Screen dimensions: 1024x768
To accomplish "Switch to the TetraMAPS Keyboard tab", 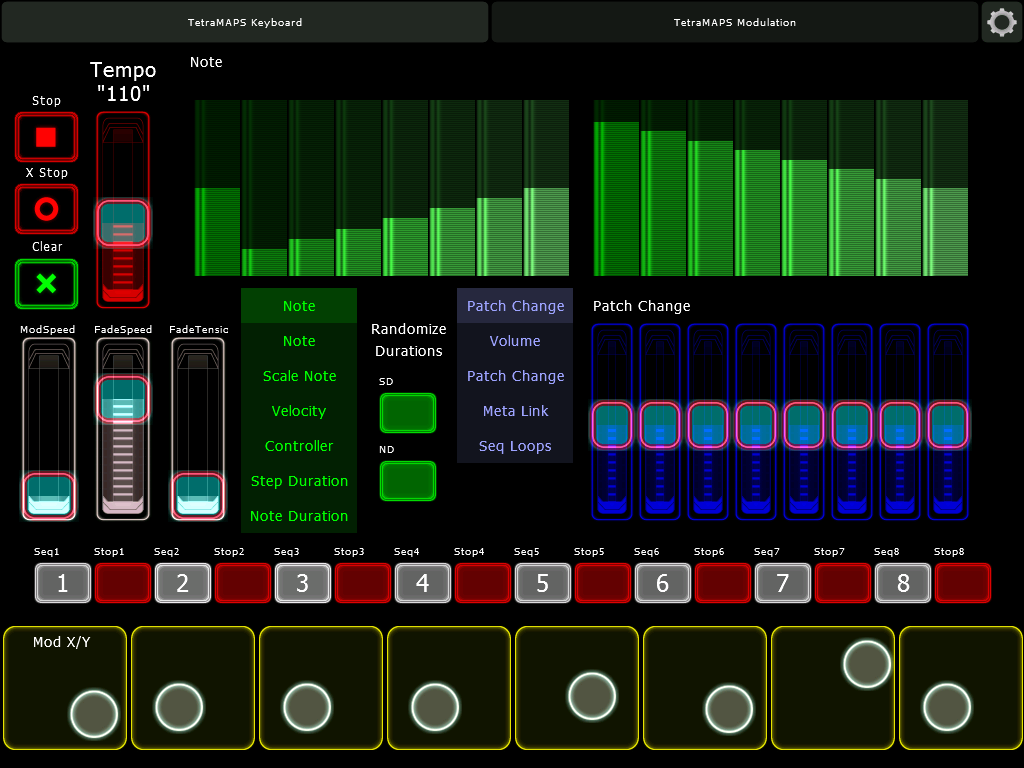I will tap(245, 22).
